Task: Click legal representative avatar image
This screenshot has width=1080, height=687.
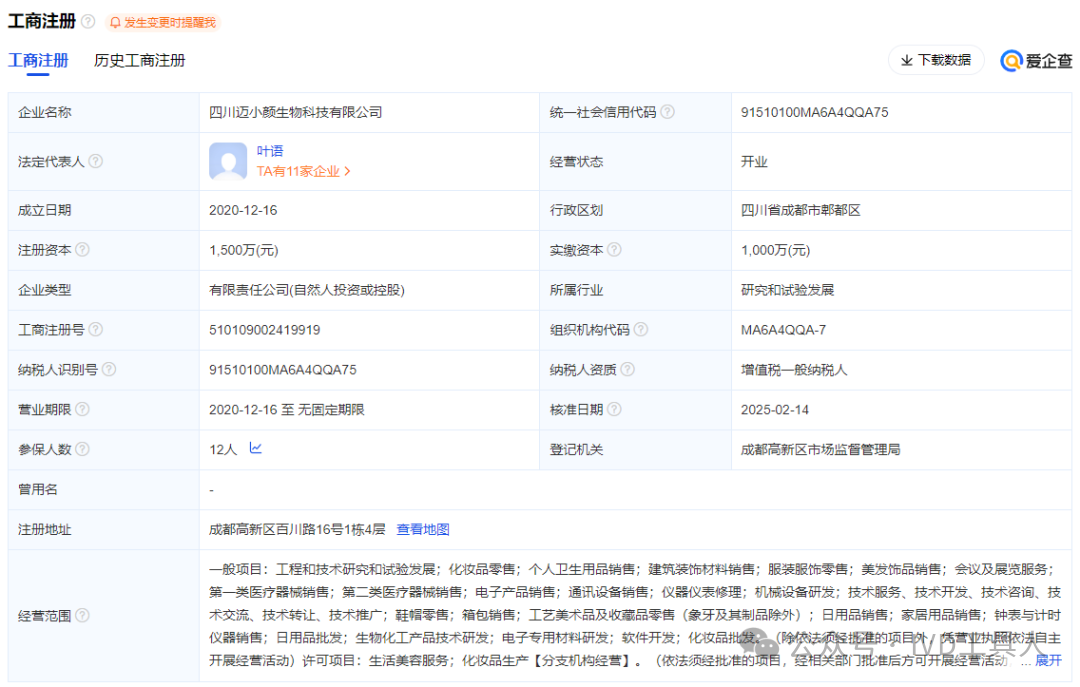Action: (228, 161)
